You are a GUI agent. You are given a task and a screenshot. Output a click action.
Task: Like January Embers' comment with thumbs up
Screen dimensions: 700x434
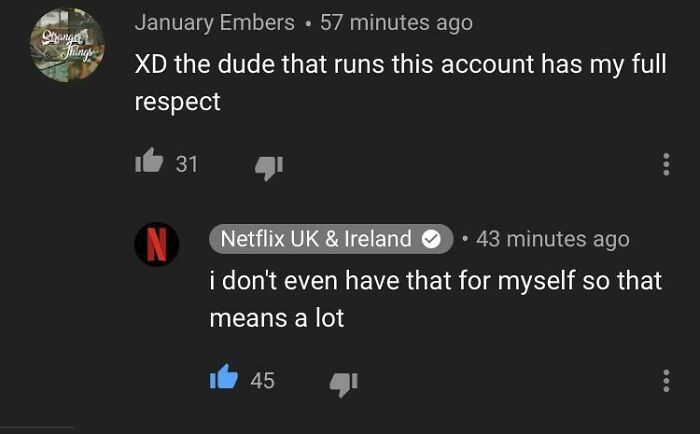(x=148, y=164)
